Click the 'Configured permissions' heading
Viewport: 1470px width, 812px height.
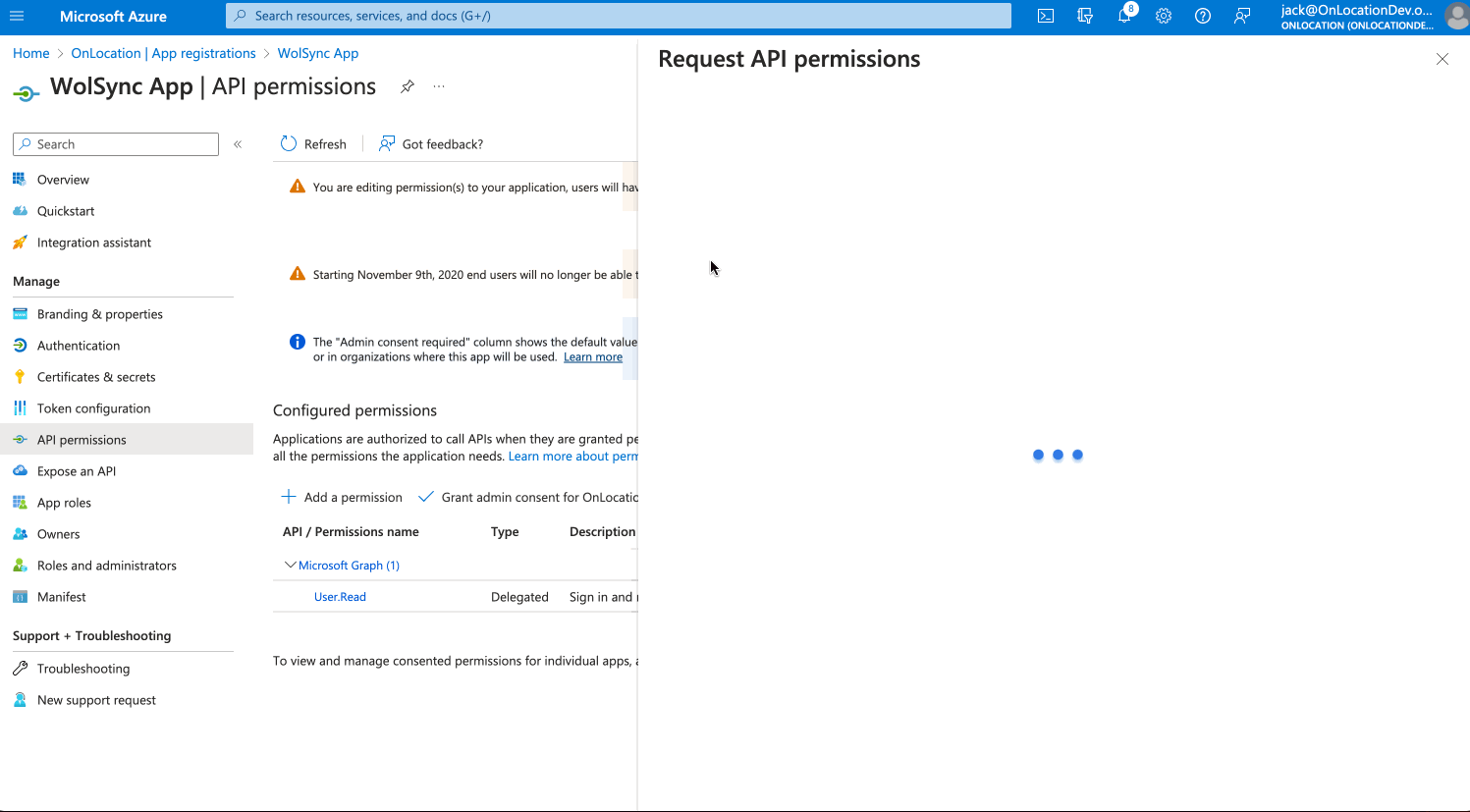point(354,410)
